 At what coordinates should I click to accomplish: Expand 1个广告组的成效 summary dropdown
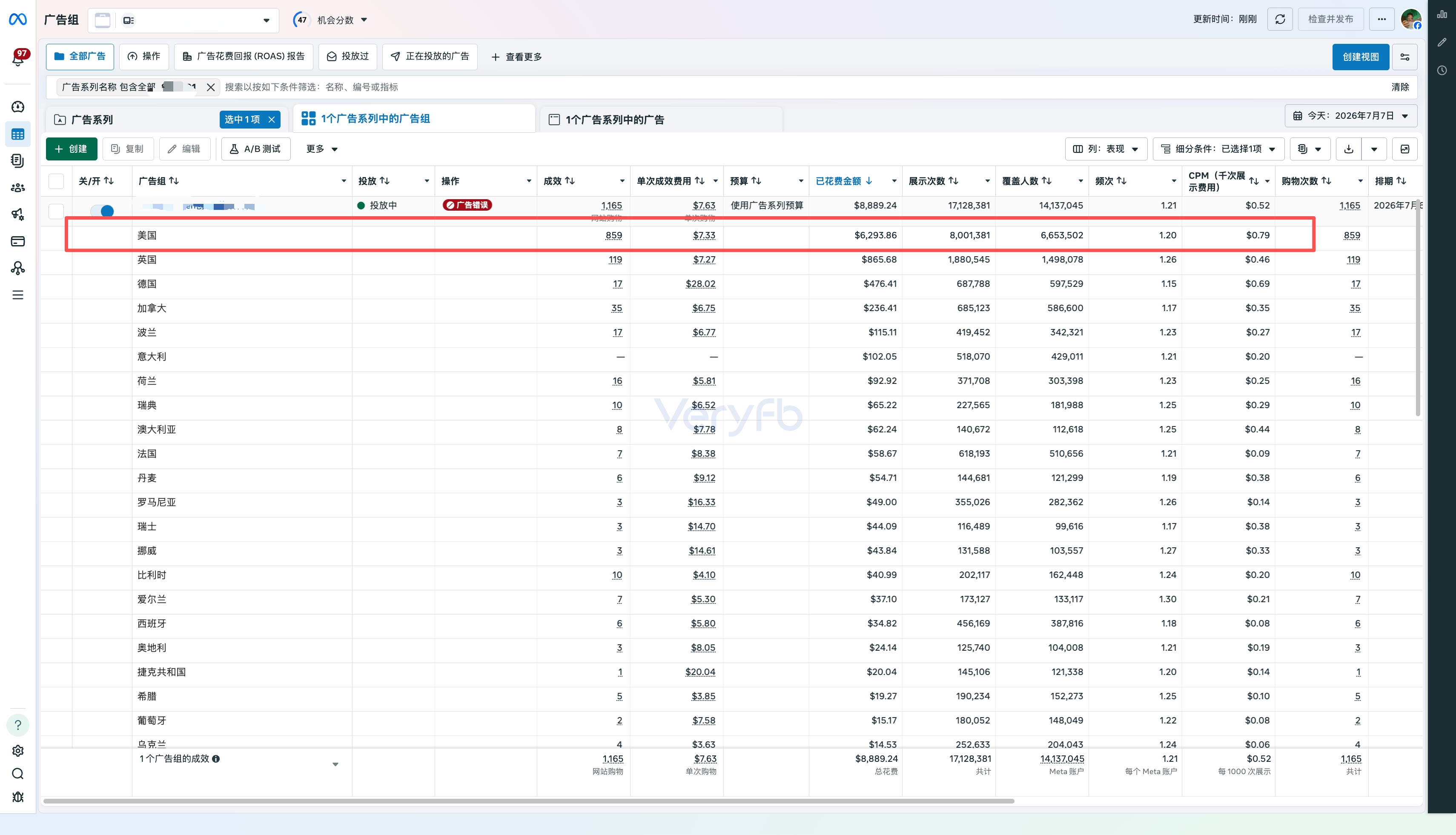(x=335, y=764)
